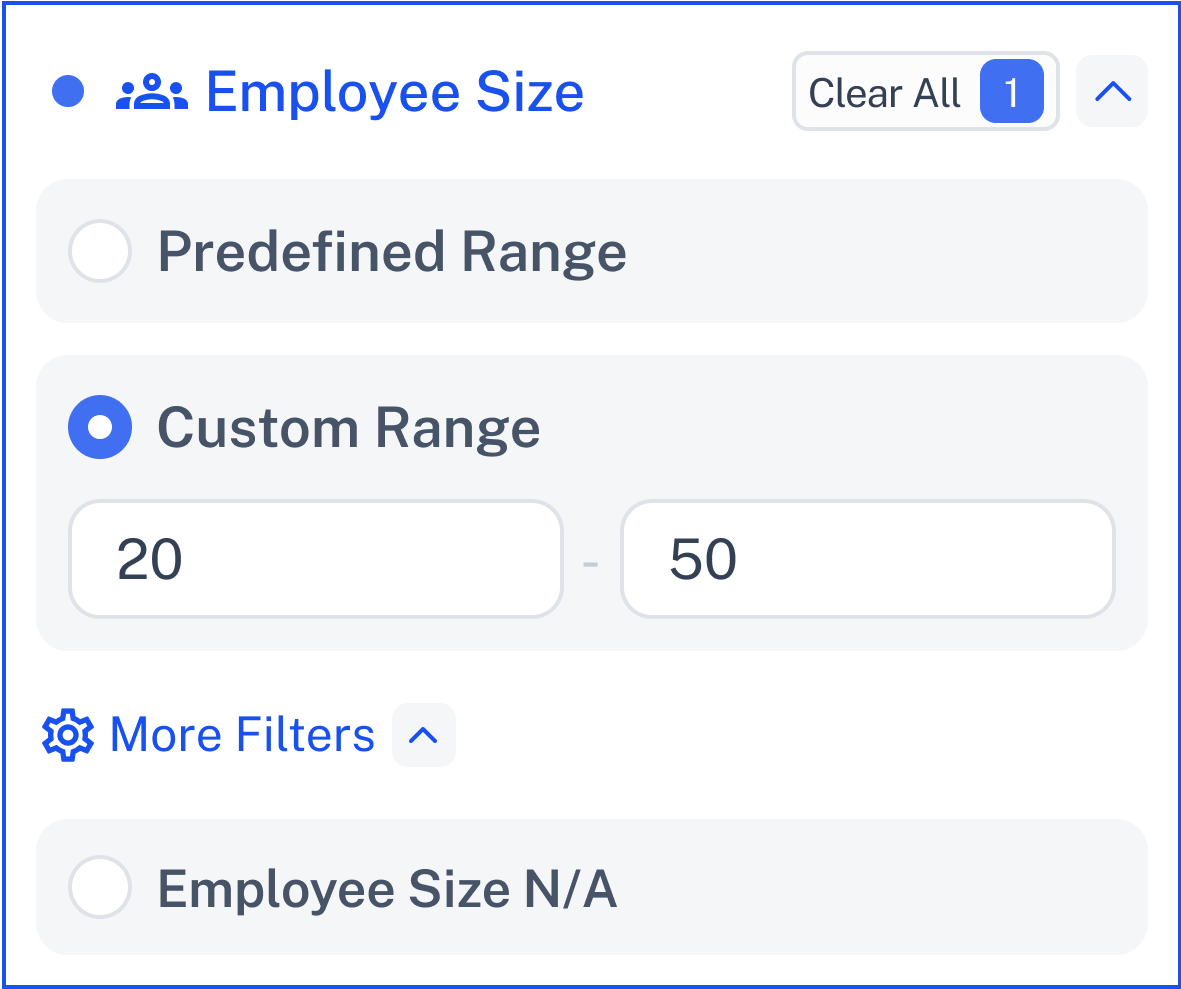Click the blue badge showing 1
This screenshot has width=1181, height=989.
point(1011,92)
